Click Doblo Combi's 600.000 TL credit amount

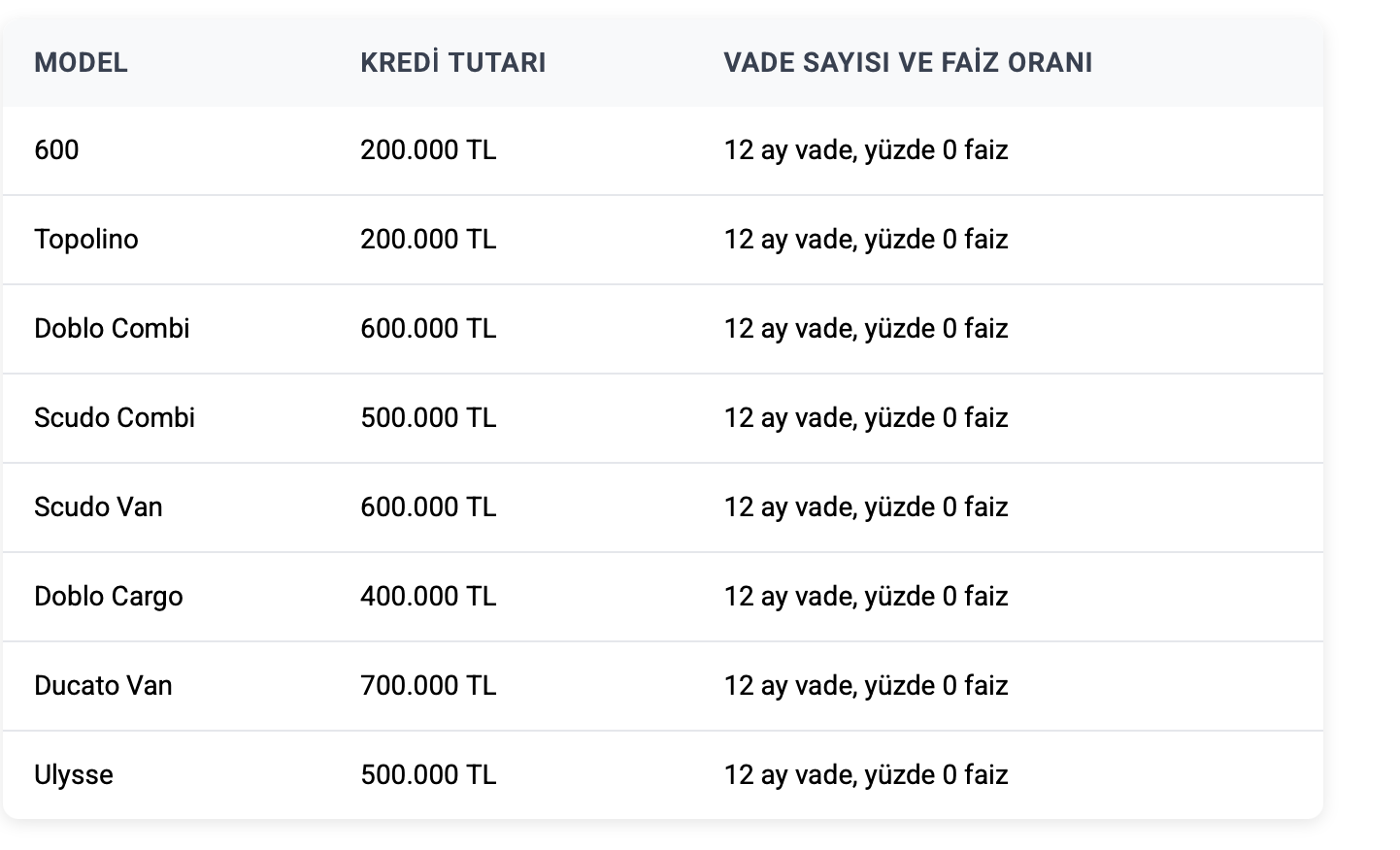(x=428, y=329)
